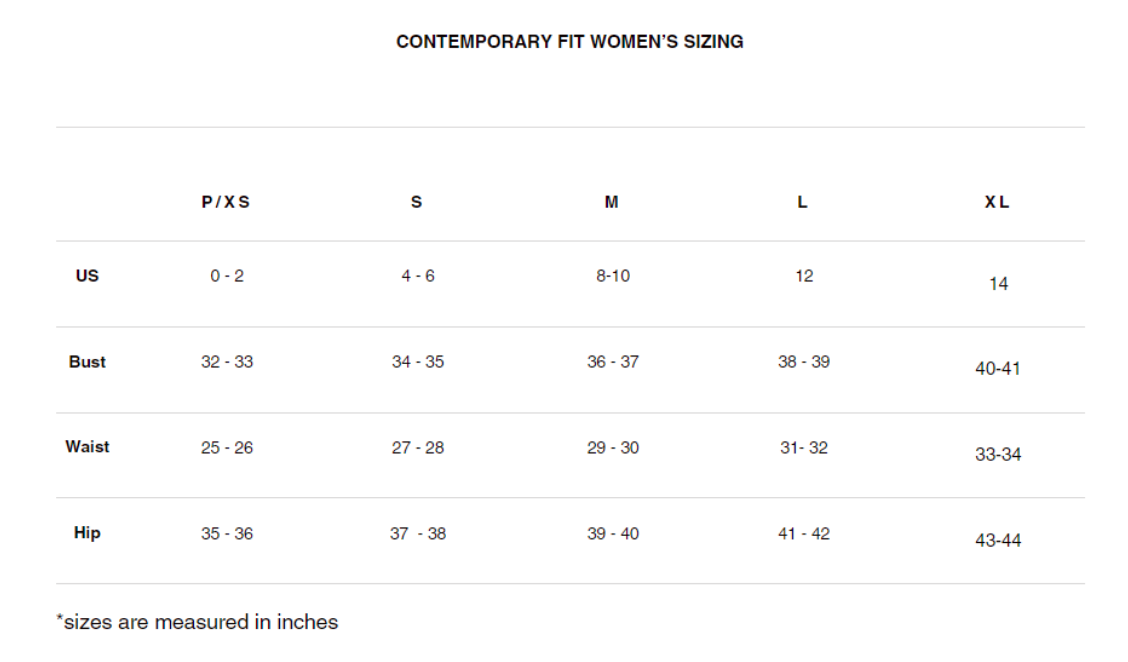Screen dimensions: 1128x662
Task: Click the waist measurement 29 - 30
Action: 613,448
